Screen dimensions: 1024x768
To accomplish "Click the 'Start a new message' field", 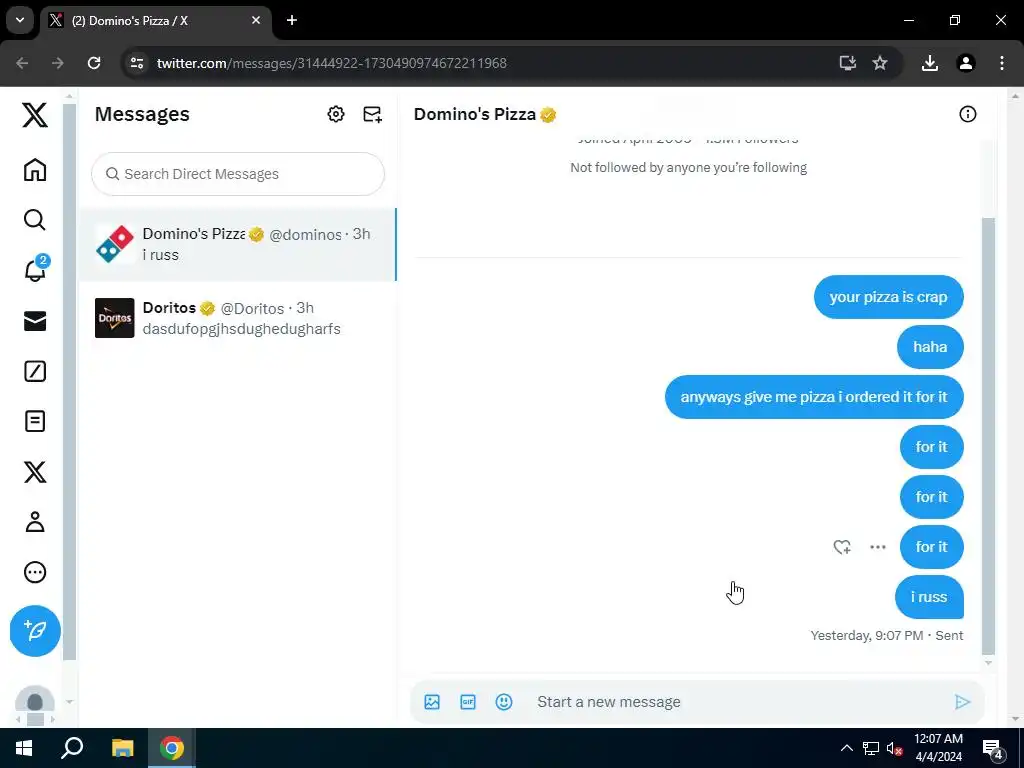I will [x=738, y=702].
